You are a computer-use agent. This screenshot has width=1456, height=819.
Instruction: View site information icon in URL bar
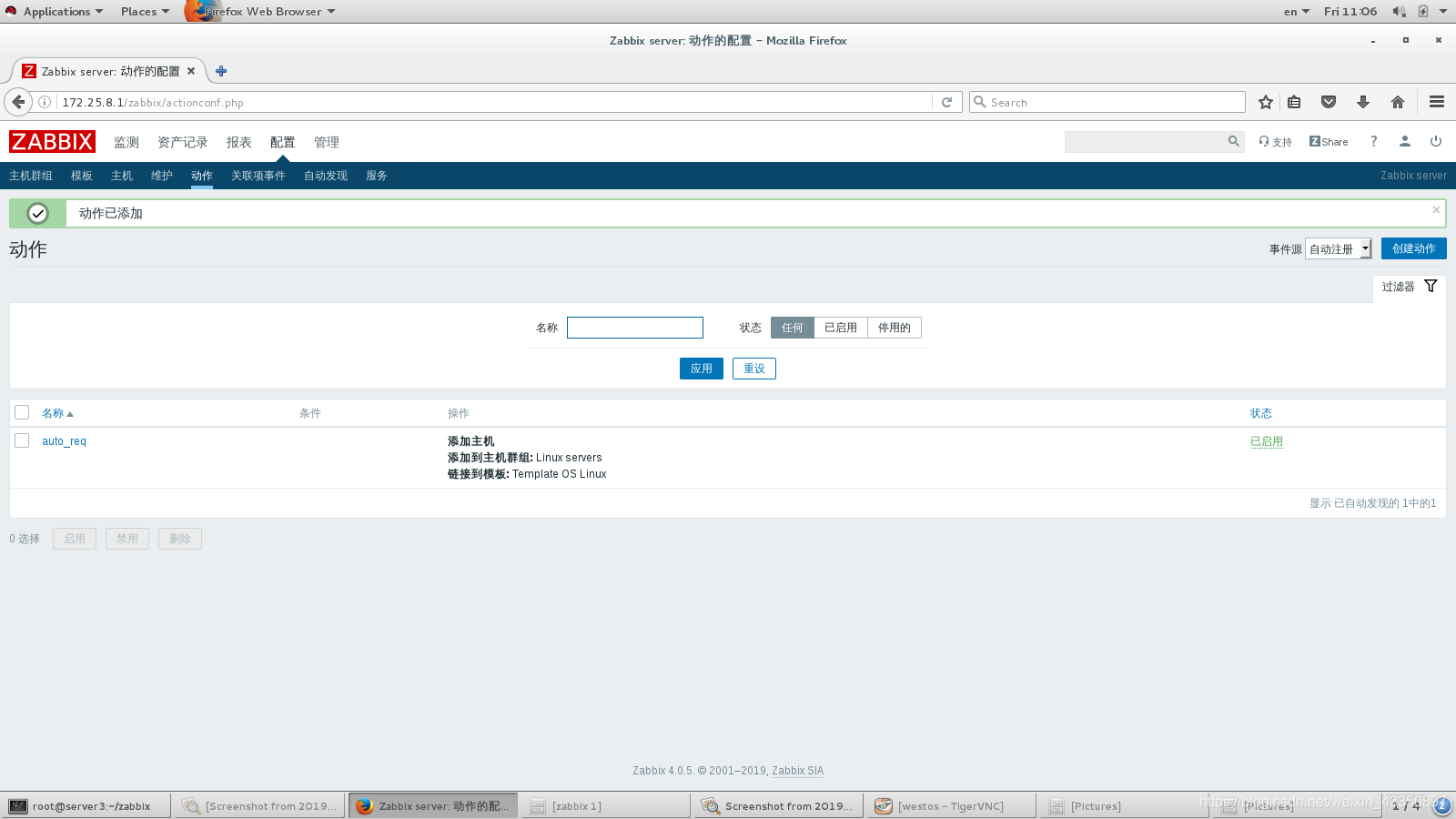point(45,102)
